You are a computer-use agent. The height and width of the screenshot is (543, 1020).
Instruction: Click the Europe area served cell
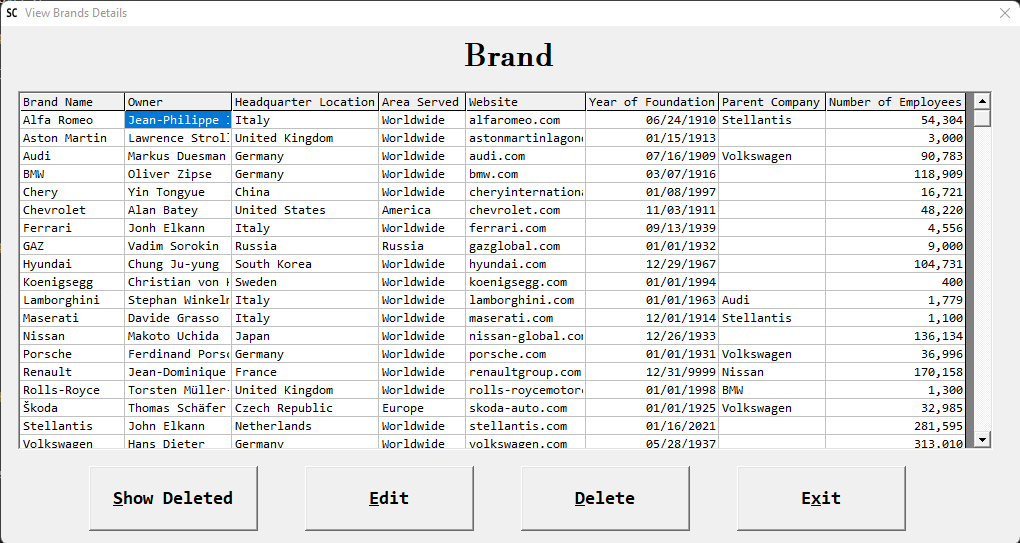click(x=423, y=408)
